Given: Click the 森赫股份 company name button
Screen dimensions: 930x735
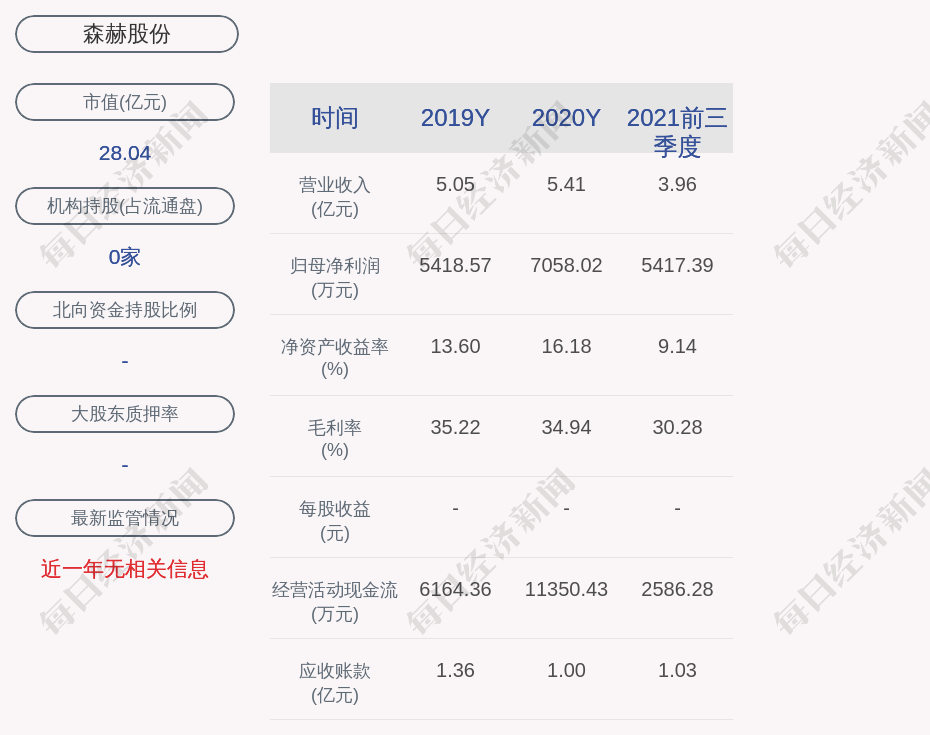Looking at the screenshot, I should [x=127, y=34].
